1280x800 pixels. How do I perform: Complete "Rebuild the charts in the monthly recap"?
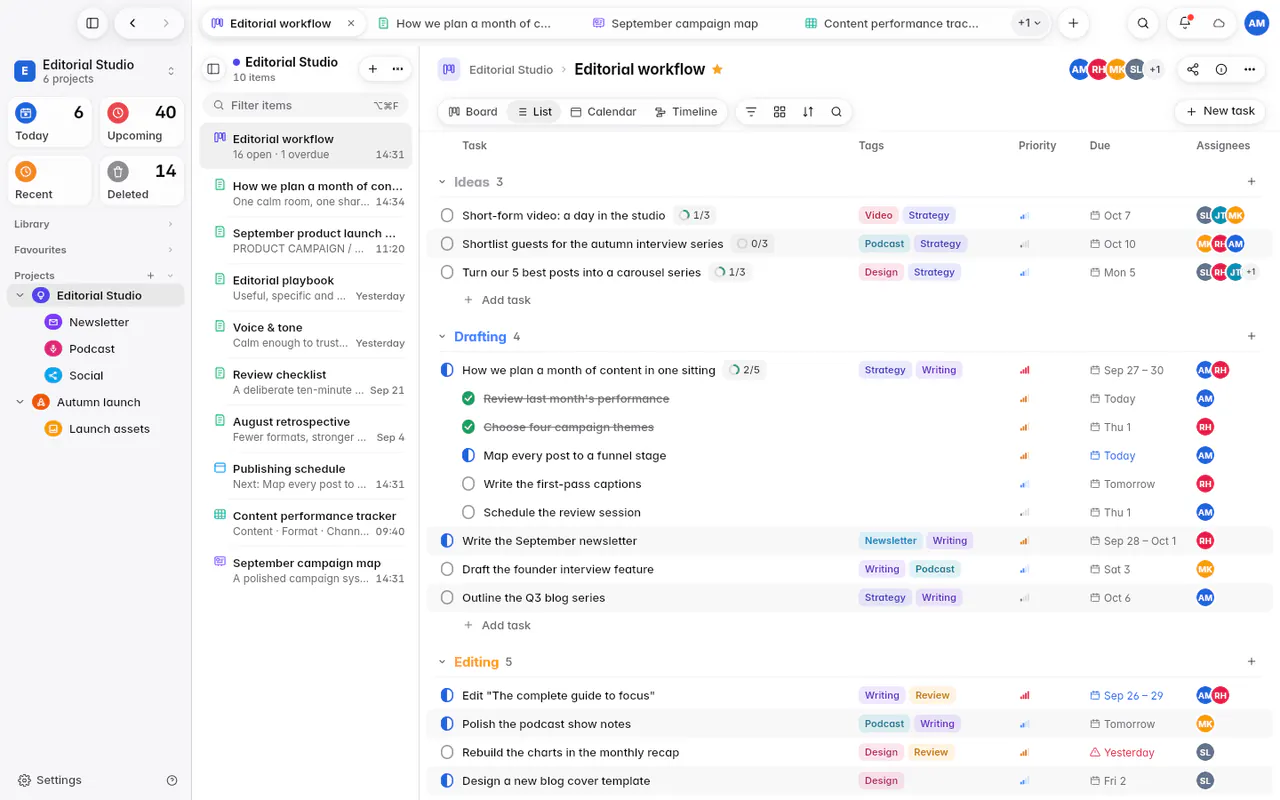[447, 752]
